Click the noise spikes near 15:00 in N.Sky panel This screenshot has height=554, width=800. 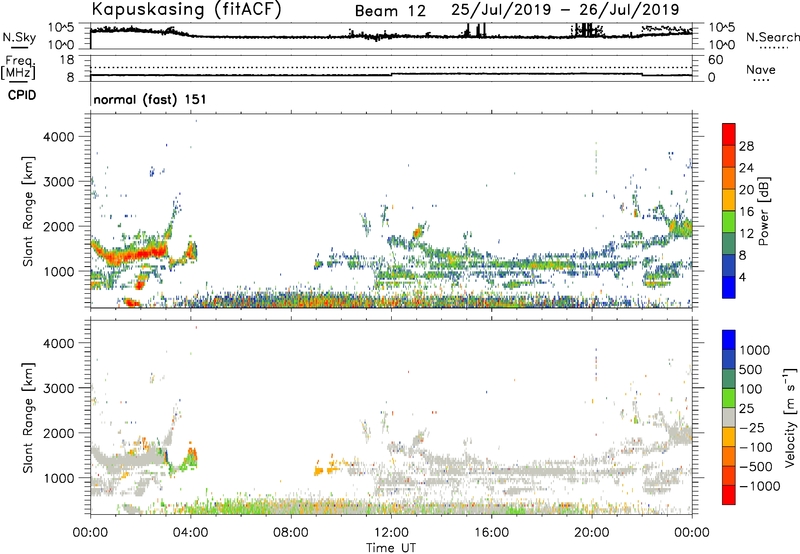coord(476,30)
